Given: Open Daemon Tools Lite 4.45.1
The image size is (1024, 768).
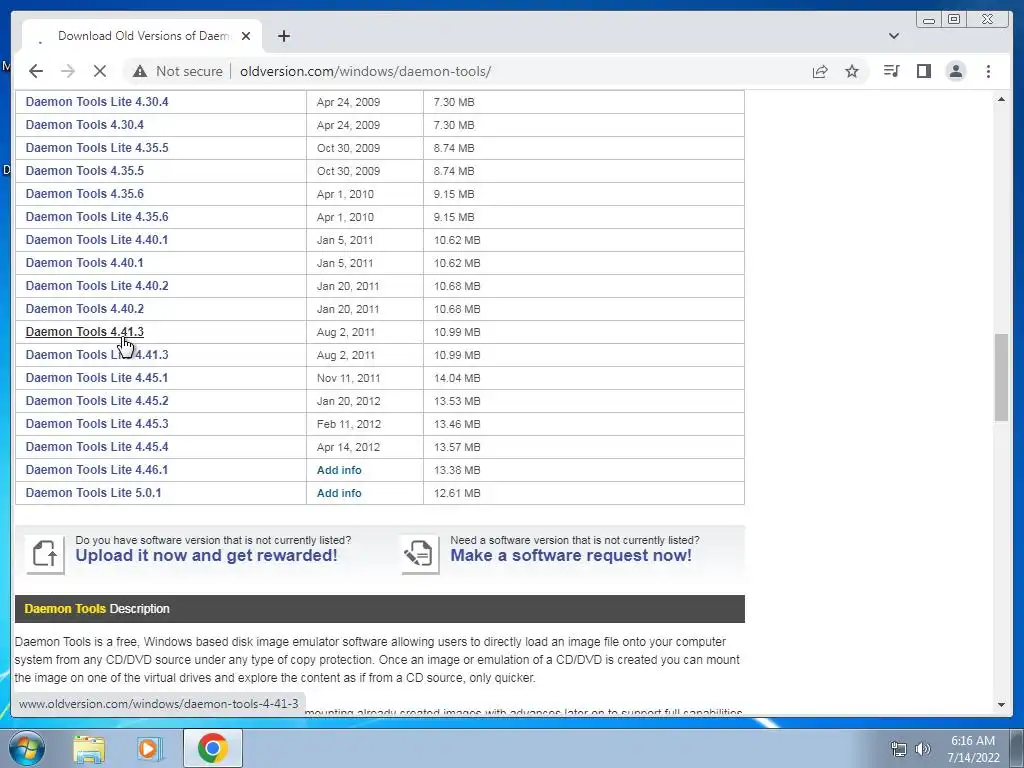Looking at the screenshot, I should click(x=97, y=377).
